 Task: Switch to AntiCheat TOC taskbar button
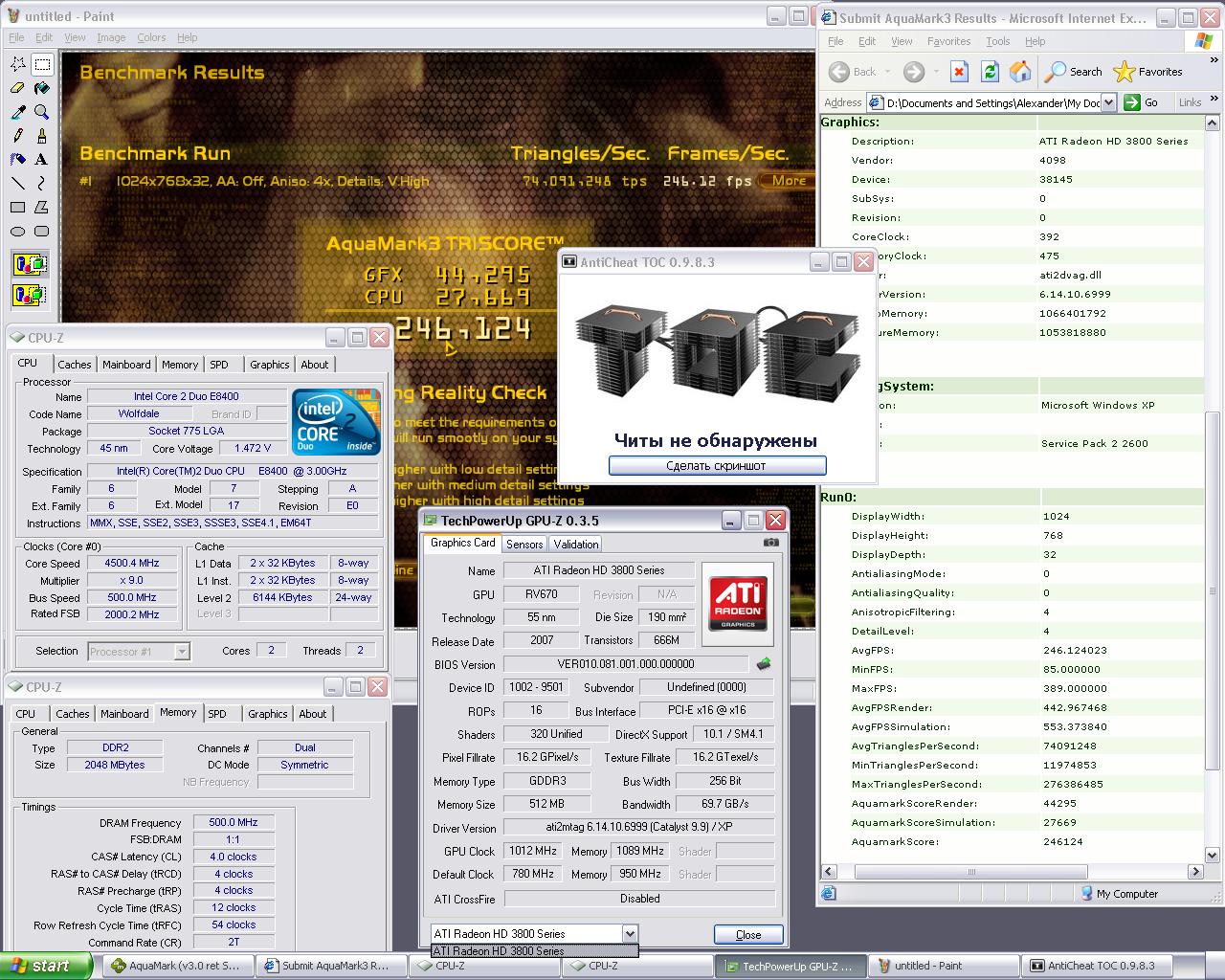tap(1097, 966)
